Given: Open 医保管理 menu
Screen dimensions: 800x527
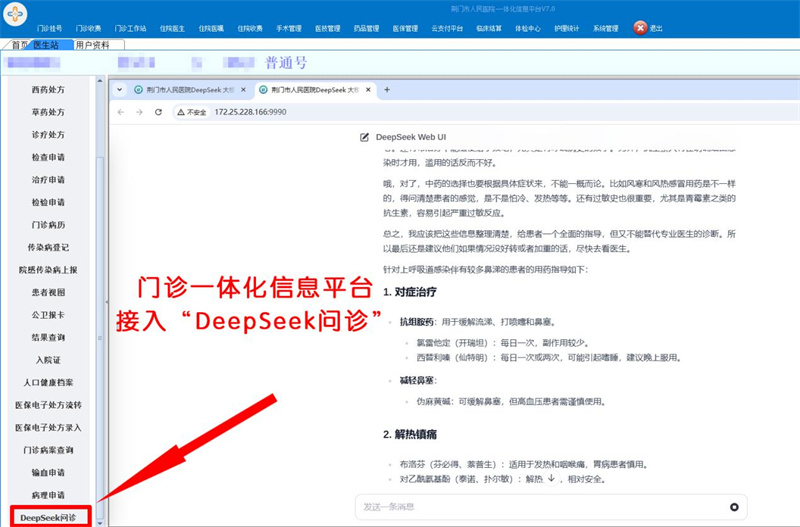Looking at the screenshot, I should click(405, 29).
